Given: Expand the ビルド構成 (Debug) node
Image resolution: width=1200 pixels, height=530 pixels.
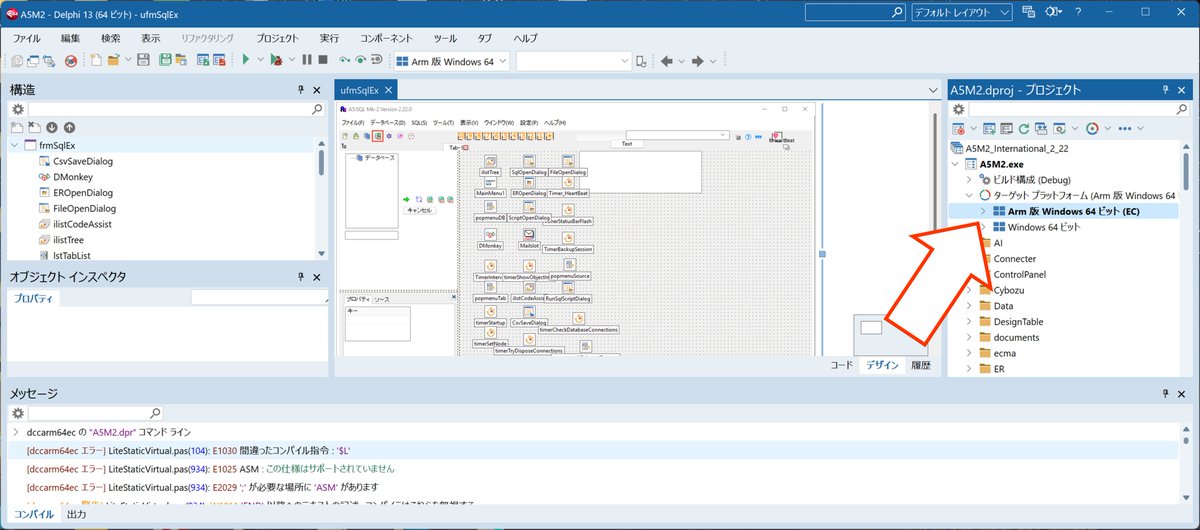Looking at the screenshot, I should [x=968, y=179].
